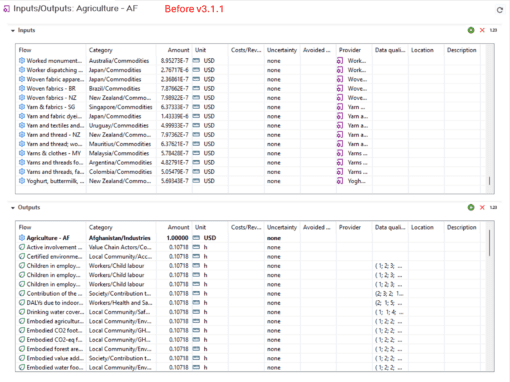Click provider icon for Yoghurt row
Screen dimensions: 510x382
click(x=340, y=181)
